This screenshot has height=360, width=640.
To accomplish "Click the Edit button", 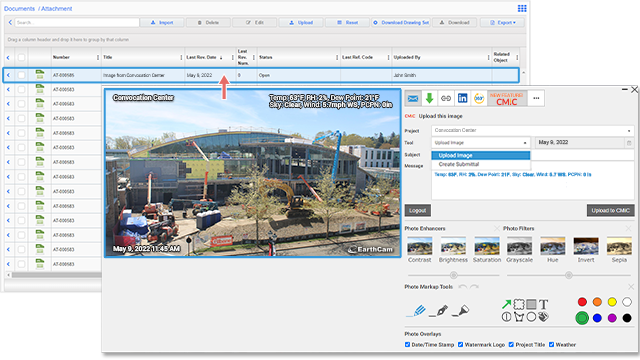I will pyautogui.click(x=254, y=23).
